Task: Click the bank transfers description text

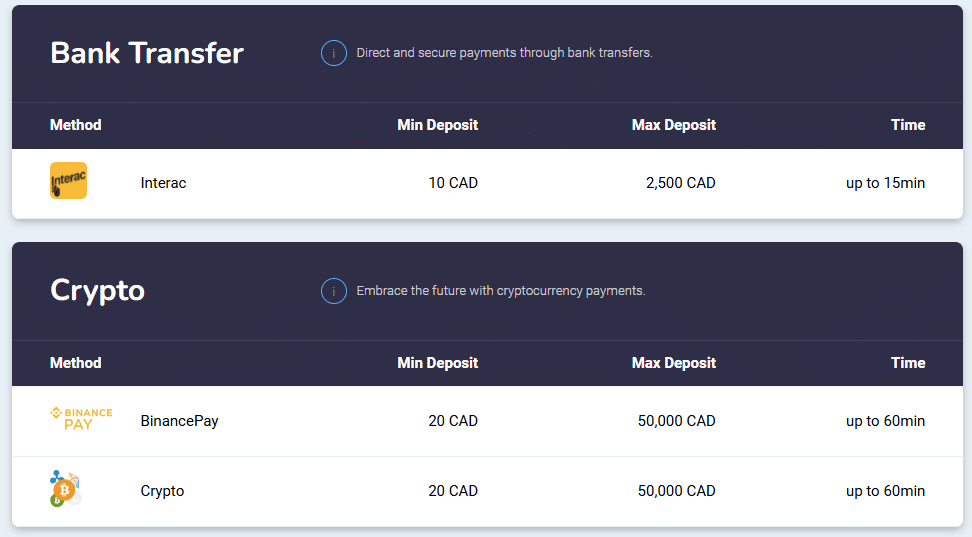Action: click(x=505, y=53)
